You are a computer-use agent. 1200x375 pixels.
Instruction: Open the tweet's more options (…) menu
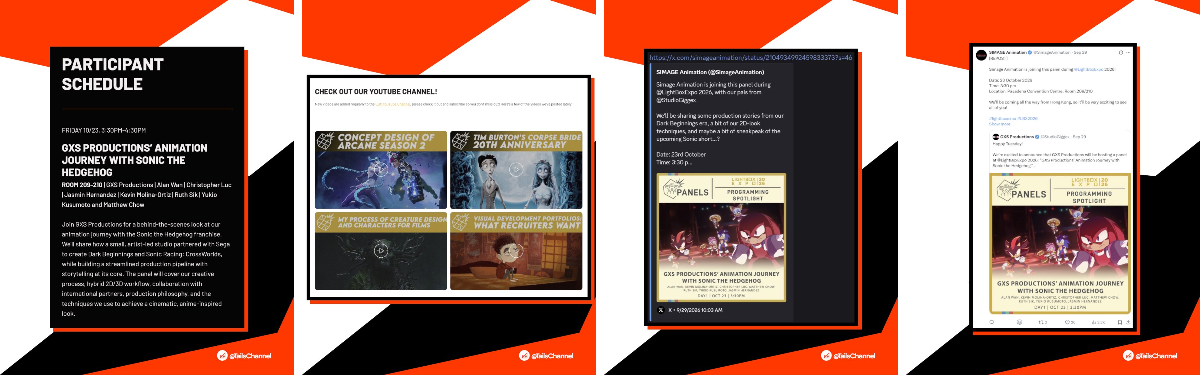point(1128,53)
